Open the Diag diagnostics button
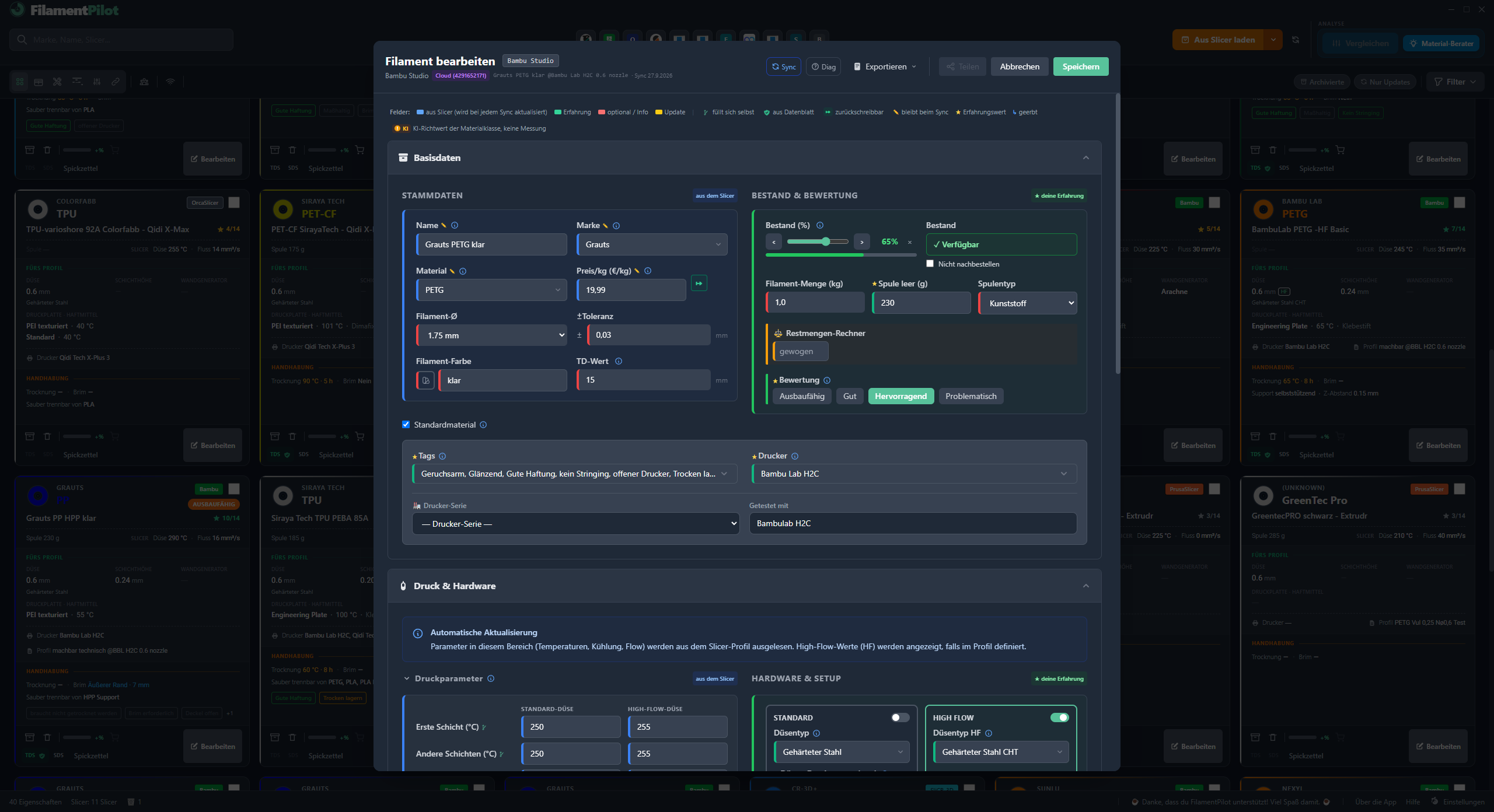 tap(823, 66)
